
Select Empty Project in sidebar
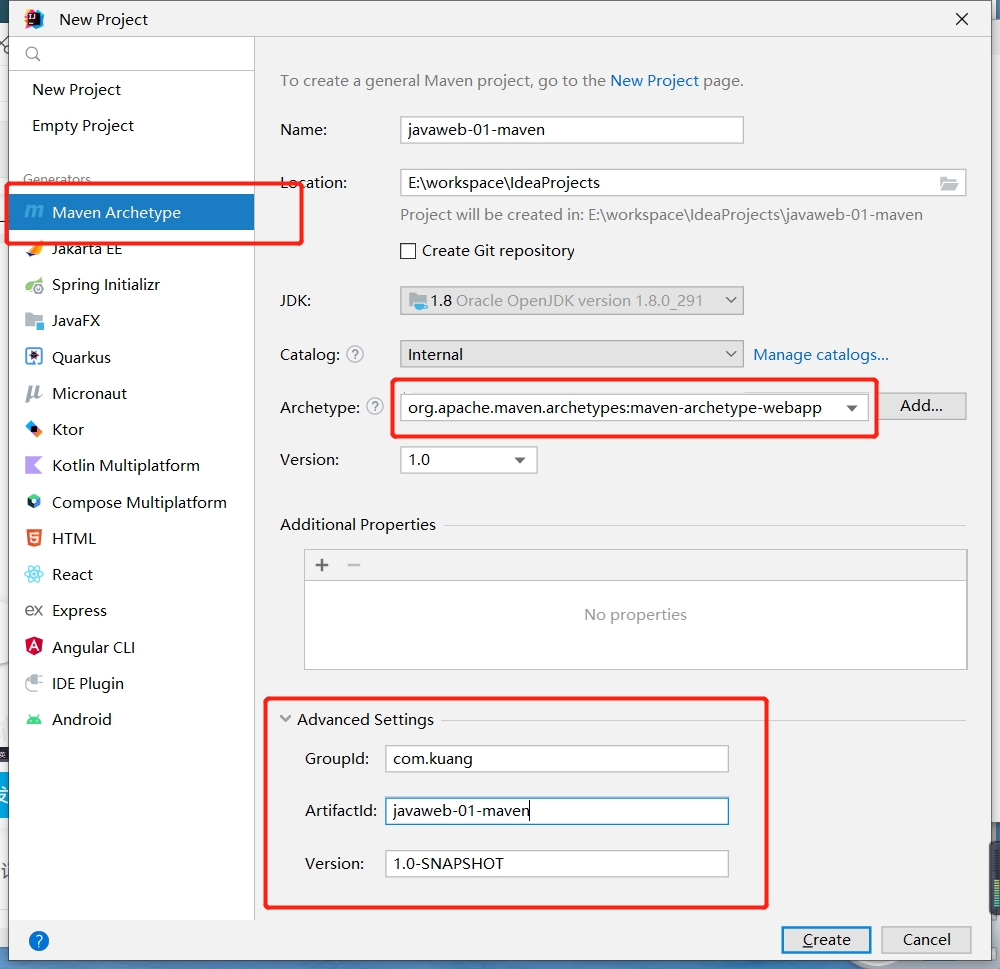coord(83,126)
